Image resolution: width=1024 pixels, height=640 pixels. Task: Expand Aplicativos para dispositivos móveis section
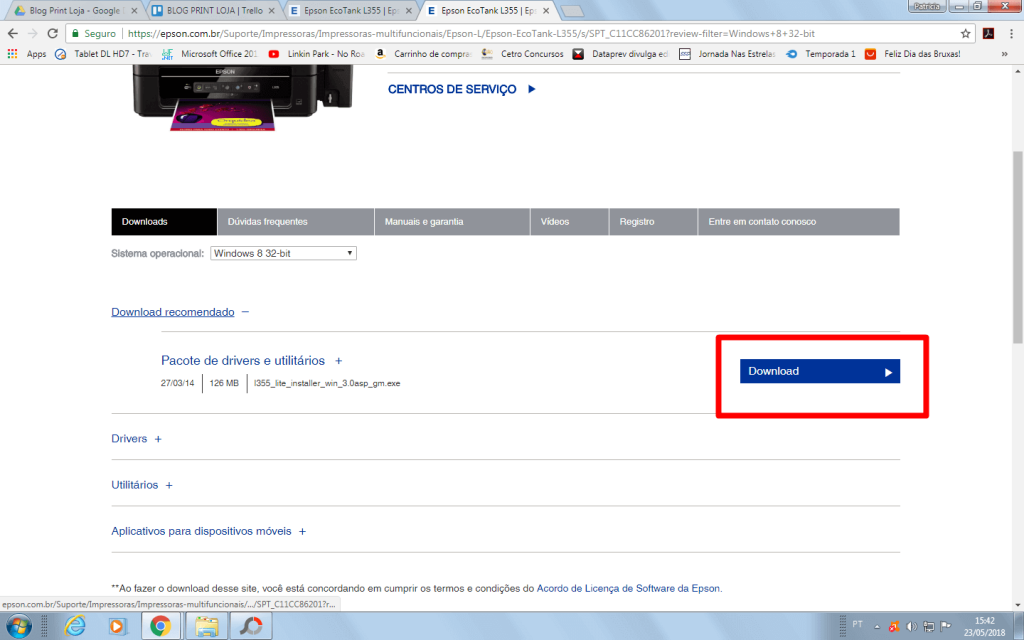tap(208, 531)
